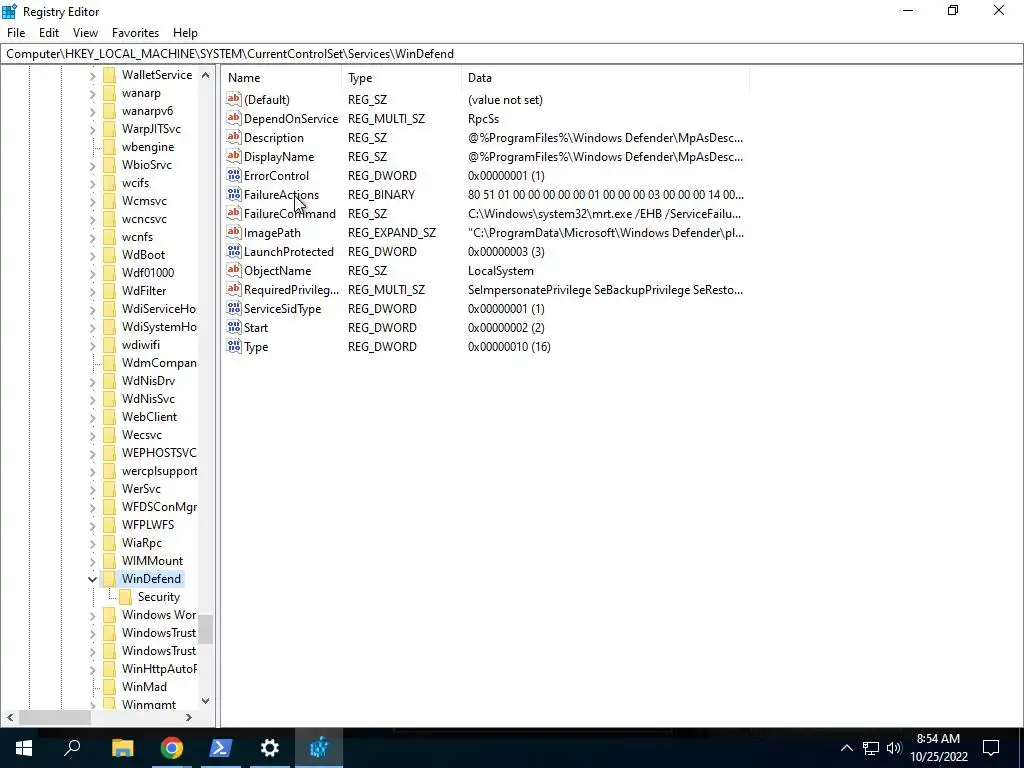Open the Windows Start menu

click(x=24, y=748)
